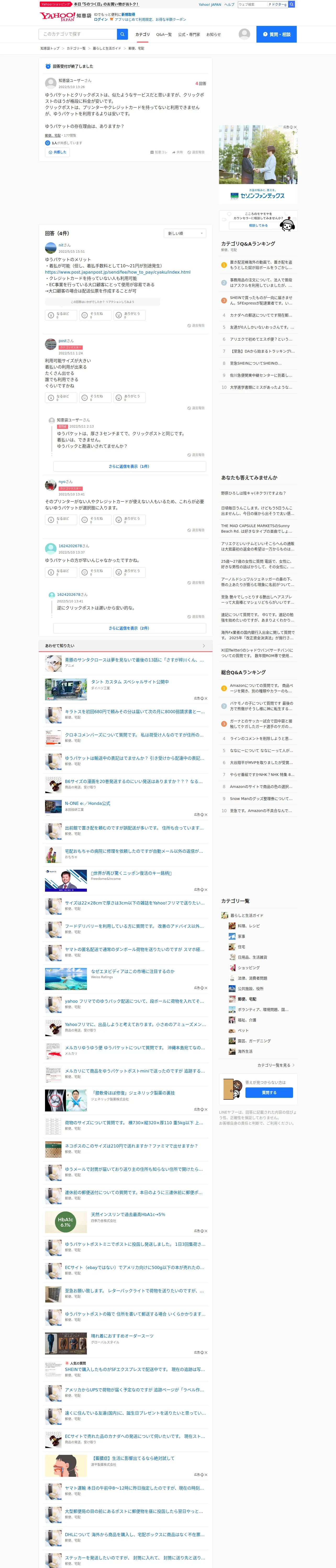Open 住宅 category icon
Image resolution: width=336 pixels, height=1568 pixels.
232,947
